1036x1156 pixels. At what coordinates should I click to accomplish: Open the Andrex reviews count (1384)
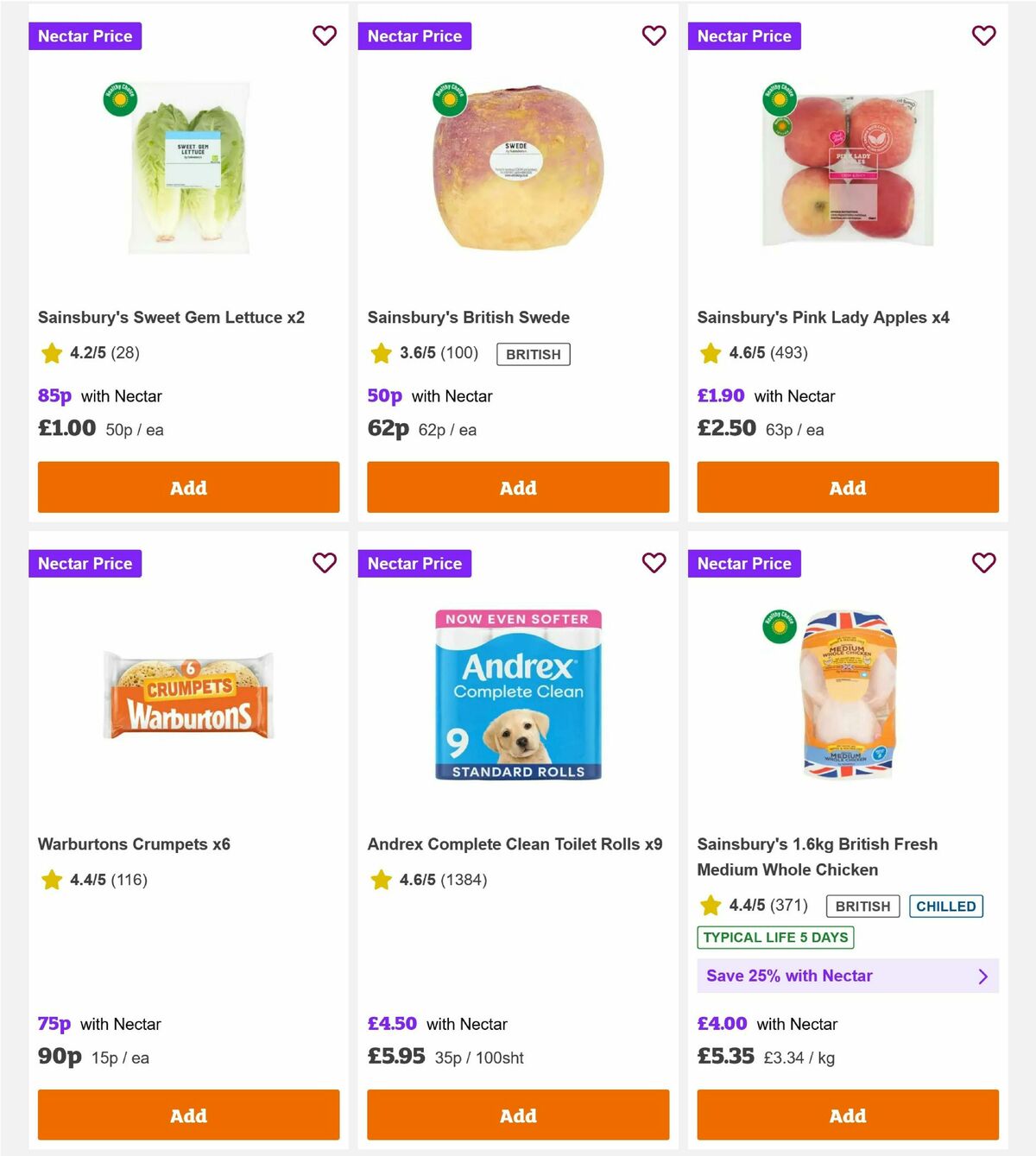[x=464, y=881]
